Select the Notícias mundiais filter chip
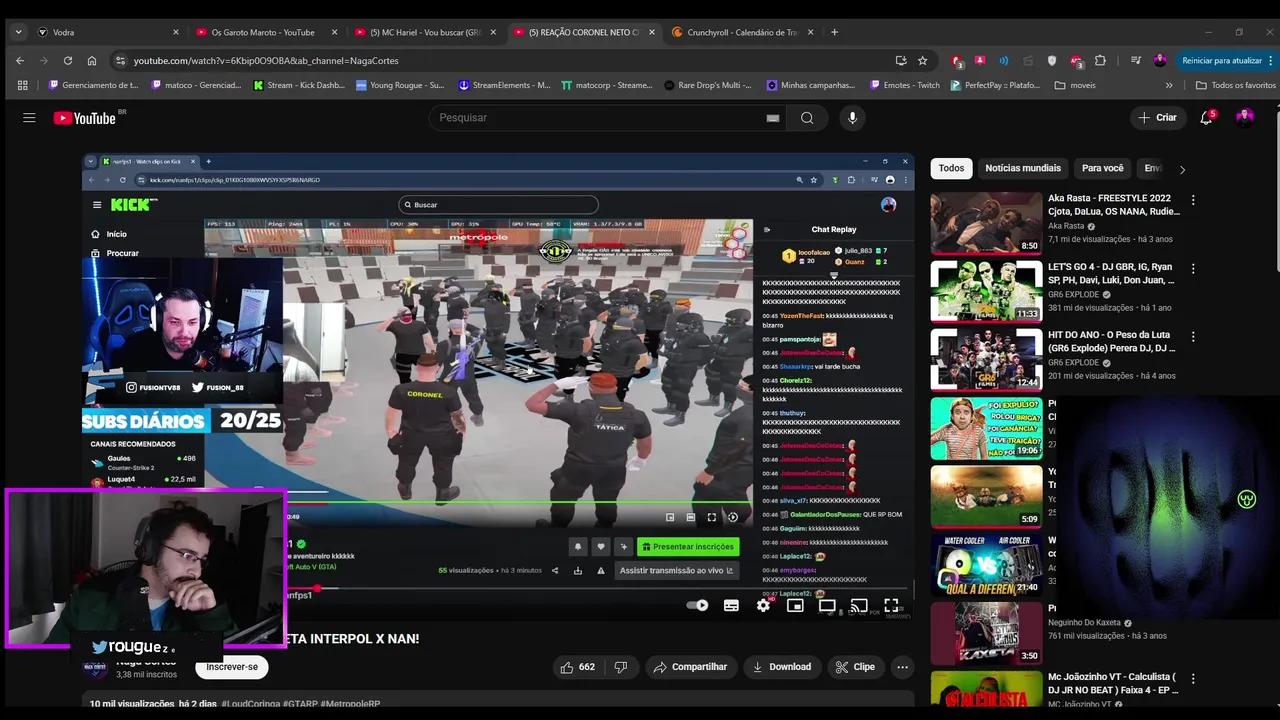 click(1023, 168)
